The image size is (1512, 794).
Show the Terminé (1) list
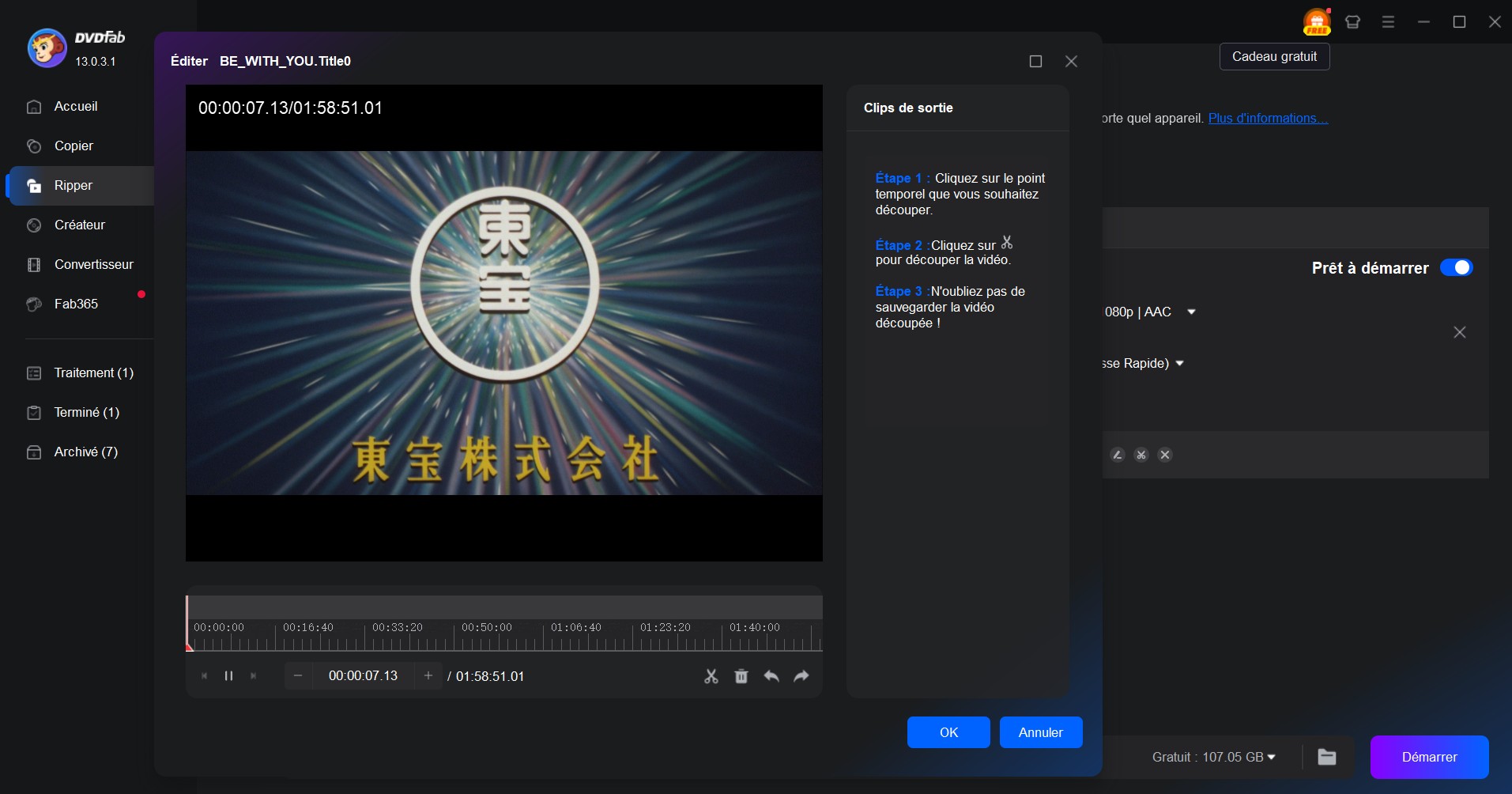click(86, 412)
